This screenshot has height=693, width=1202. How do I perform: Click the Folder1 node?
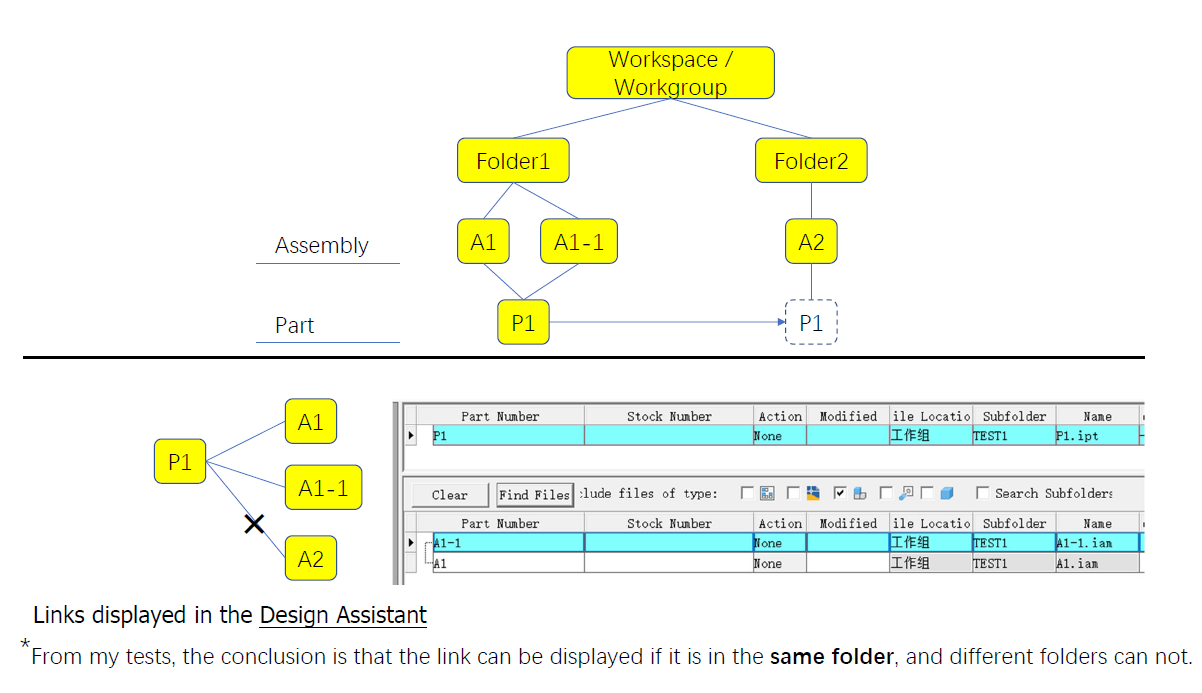point(513,161)
